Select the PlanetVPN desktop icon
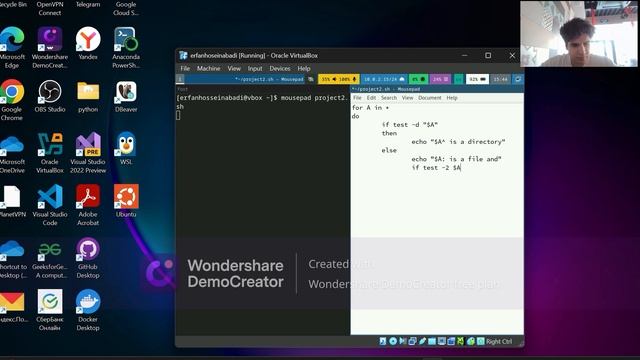 click(12, 201)
